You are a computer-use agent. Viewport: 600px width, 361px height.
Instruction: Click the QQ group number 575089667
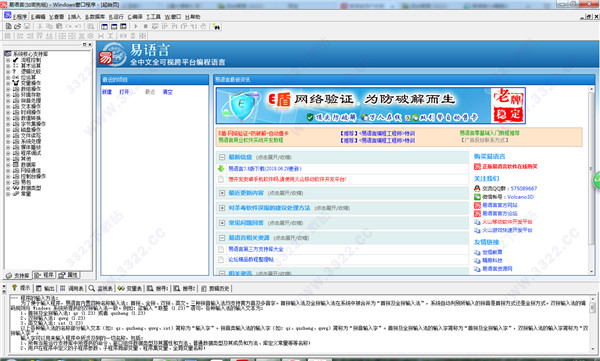(523, 188)
